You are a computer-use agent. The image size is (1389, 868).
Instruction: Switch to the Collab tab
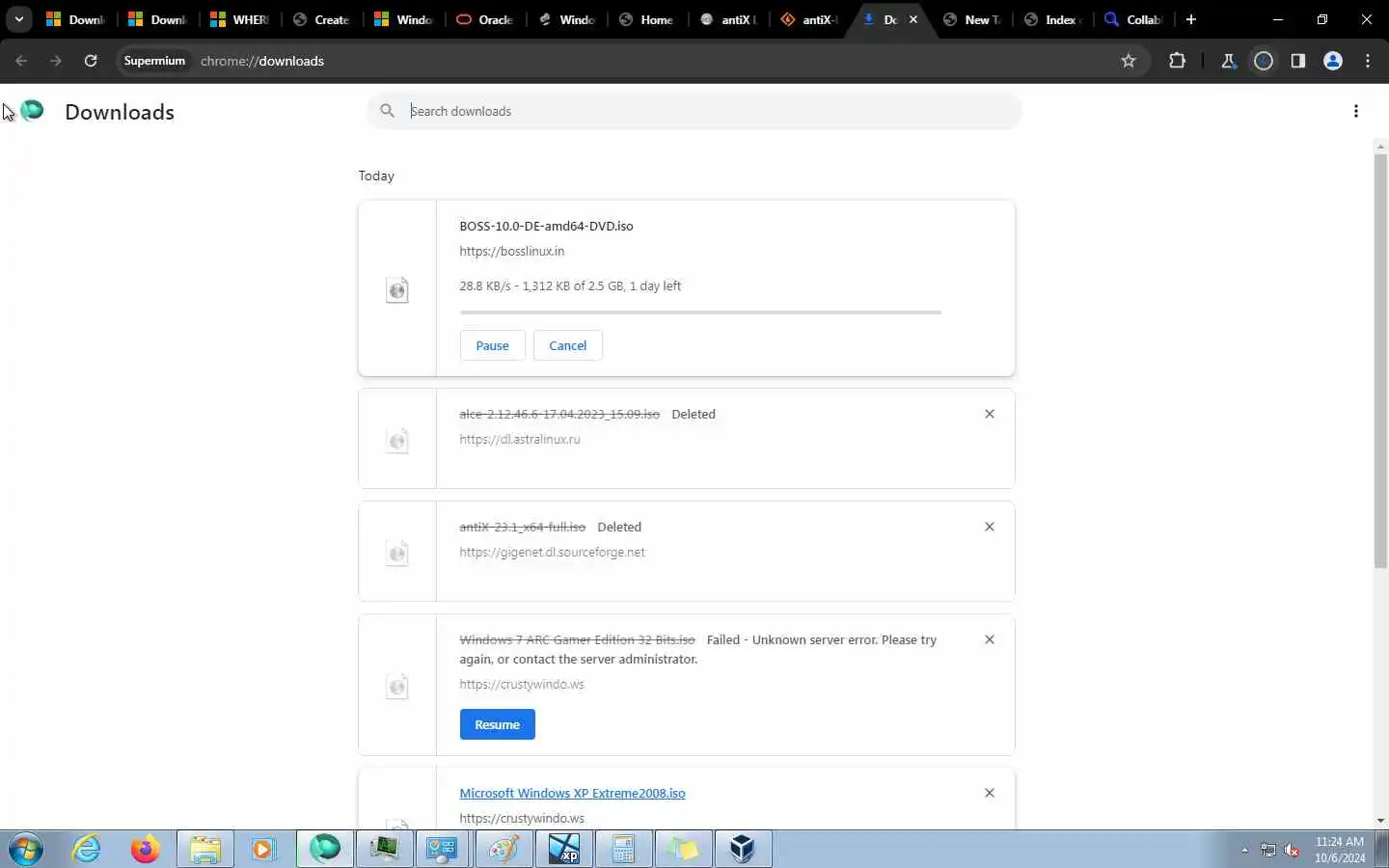tap(1135, 19)
